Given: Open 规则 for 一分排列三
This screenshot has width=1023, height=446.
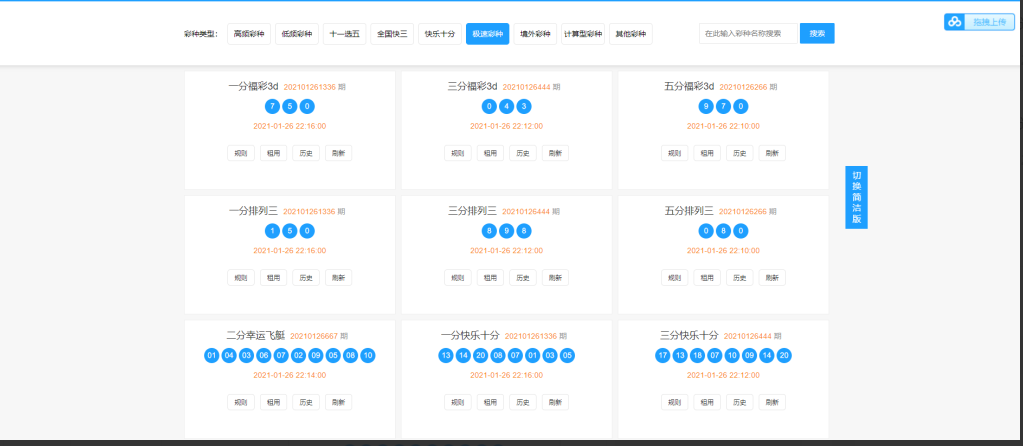Looking at the screenshot, I should 241,278.
